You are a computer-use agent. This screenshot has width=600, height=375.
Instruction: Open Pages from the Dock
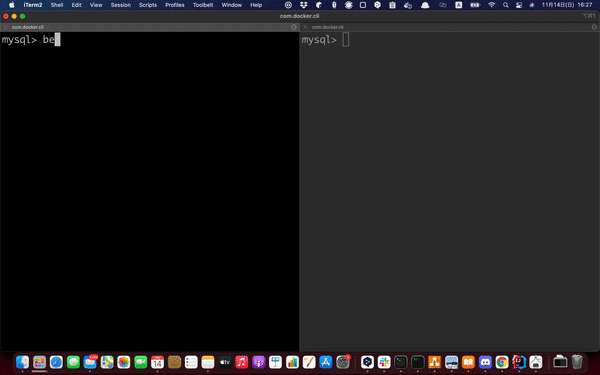point(309,362)
